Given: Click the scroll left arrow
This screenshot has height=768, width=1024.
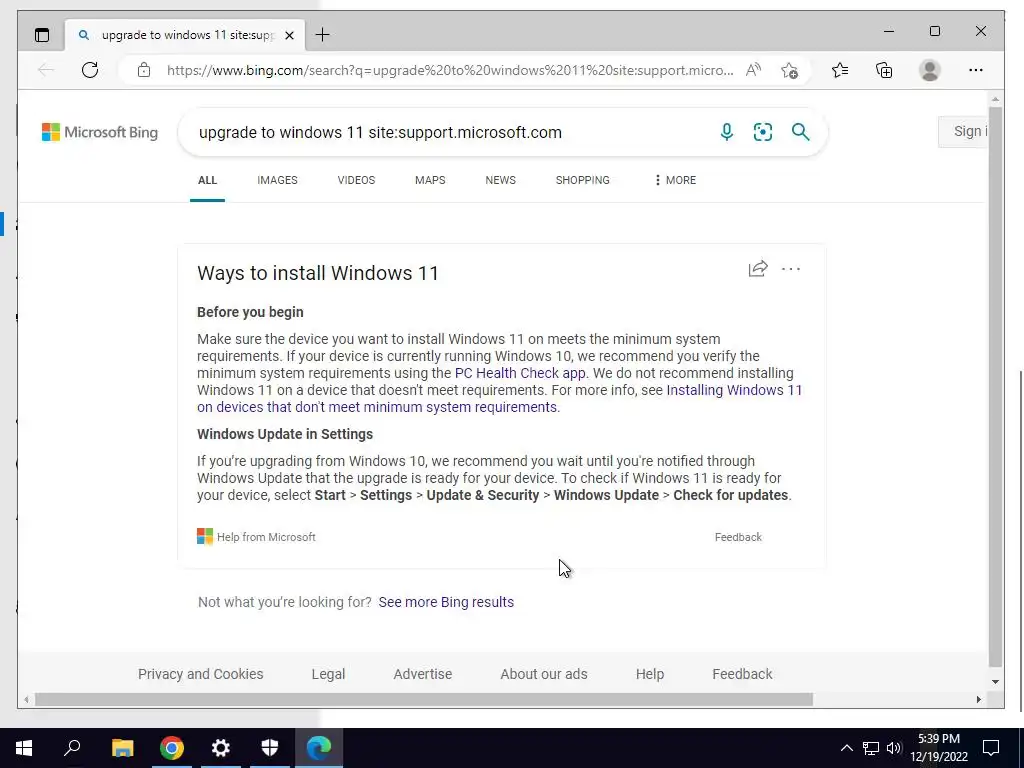Looking at the screenshot, I should [26, 699].
